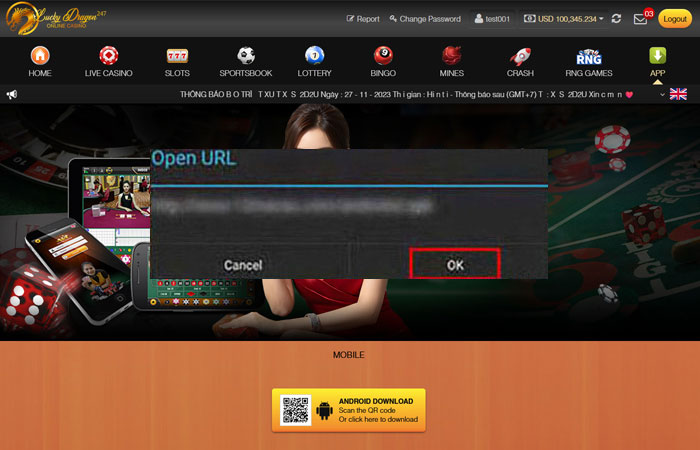Screen dimensions: 700x450
Task: Select the Lottery ball icon
Action: click(314, 56)
